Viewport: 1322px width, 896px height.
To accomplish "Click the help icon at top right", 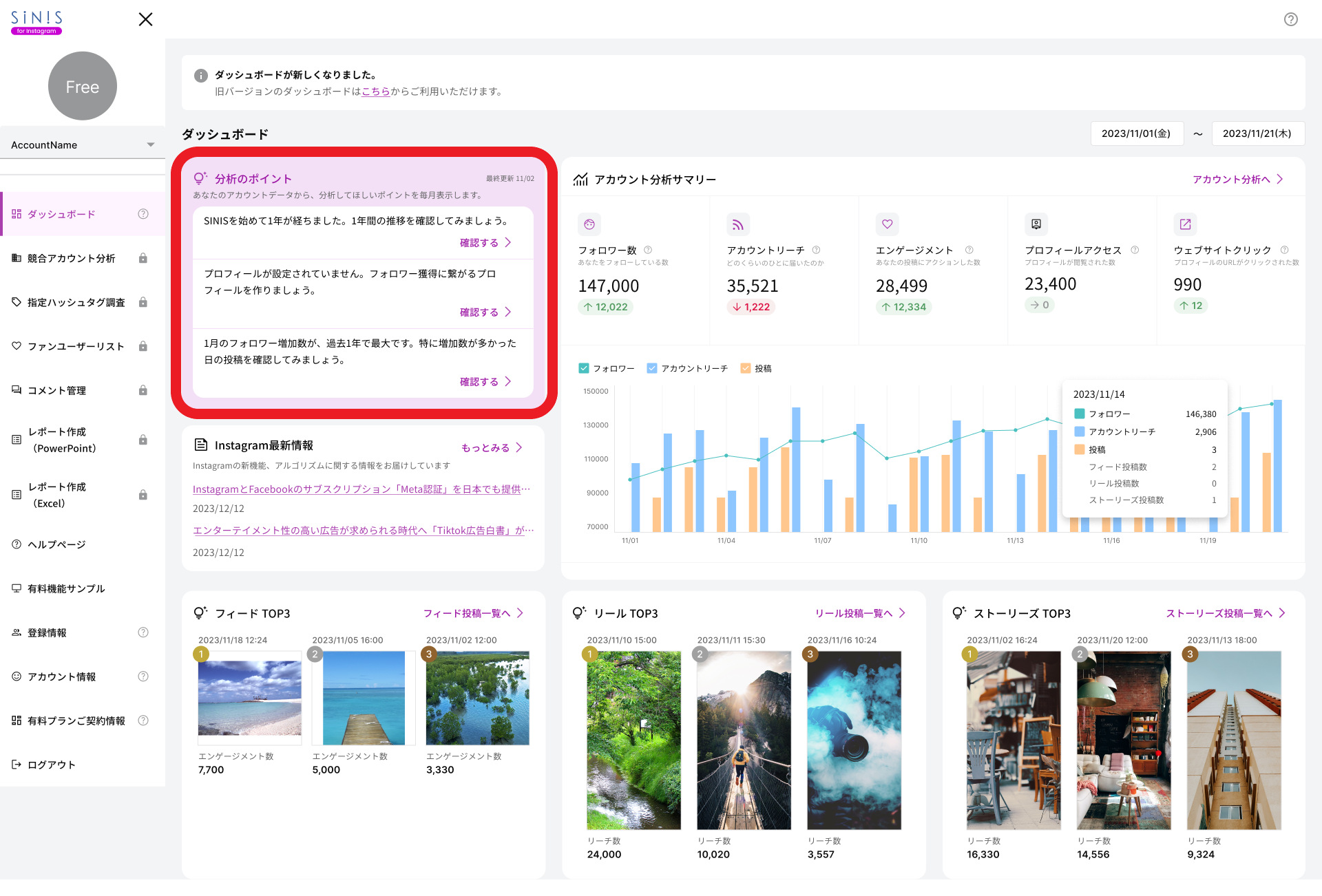I will point(1290,19).
